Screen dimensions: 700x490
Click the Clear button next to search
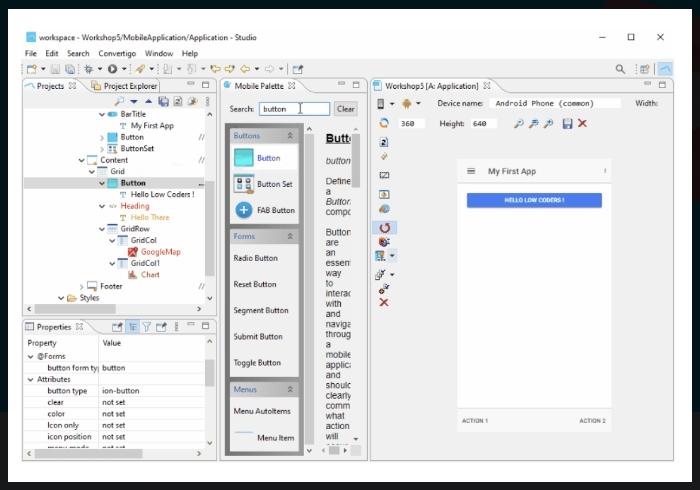click(x=345, y=109)
